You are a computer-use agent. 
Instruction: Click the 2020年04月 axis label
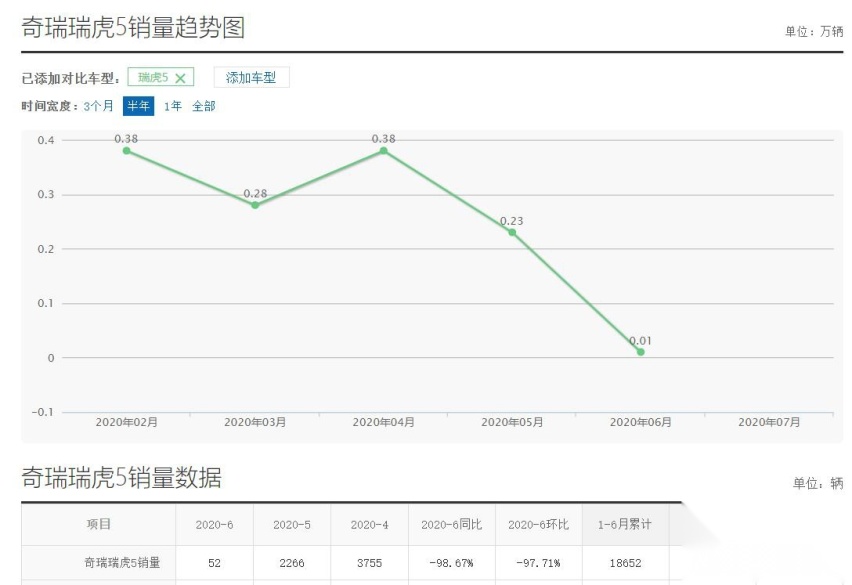pos(384,422)
